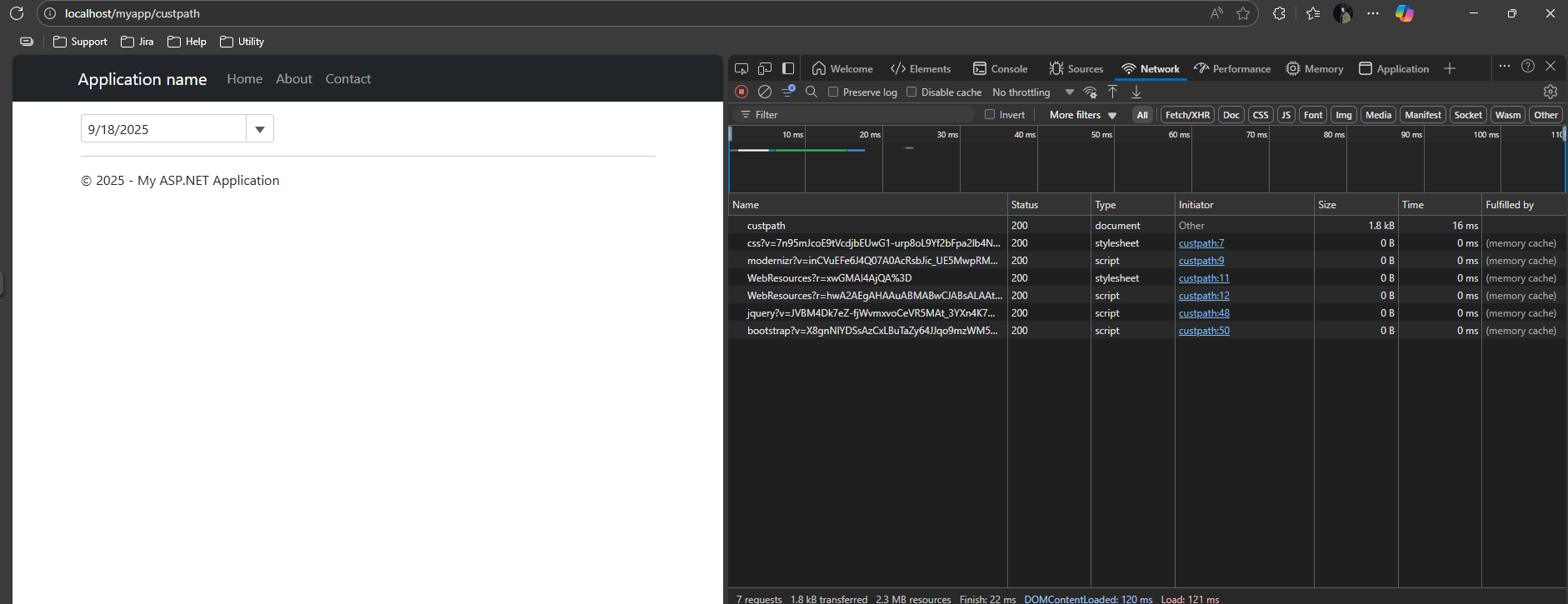1568x604 pixels.
Task: Add this page to favorites with the star icon
Action: [x=1243, y=13]
